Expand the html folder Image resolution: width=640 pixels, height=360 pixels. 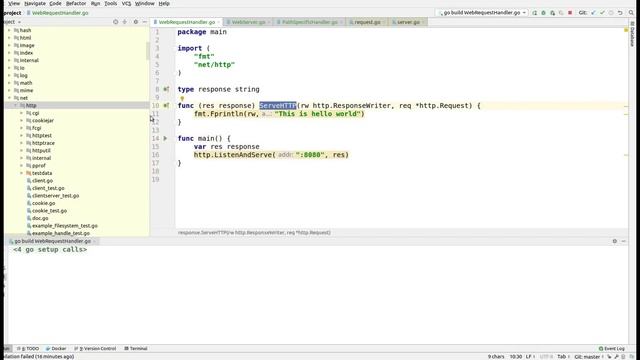(9, 38)
